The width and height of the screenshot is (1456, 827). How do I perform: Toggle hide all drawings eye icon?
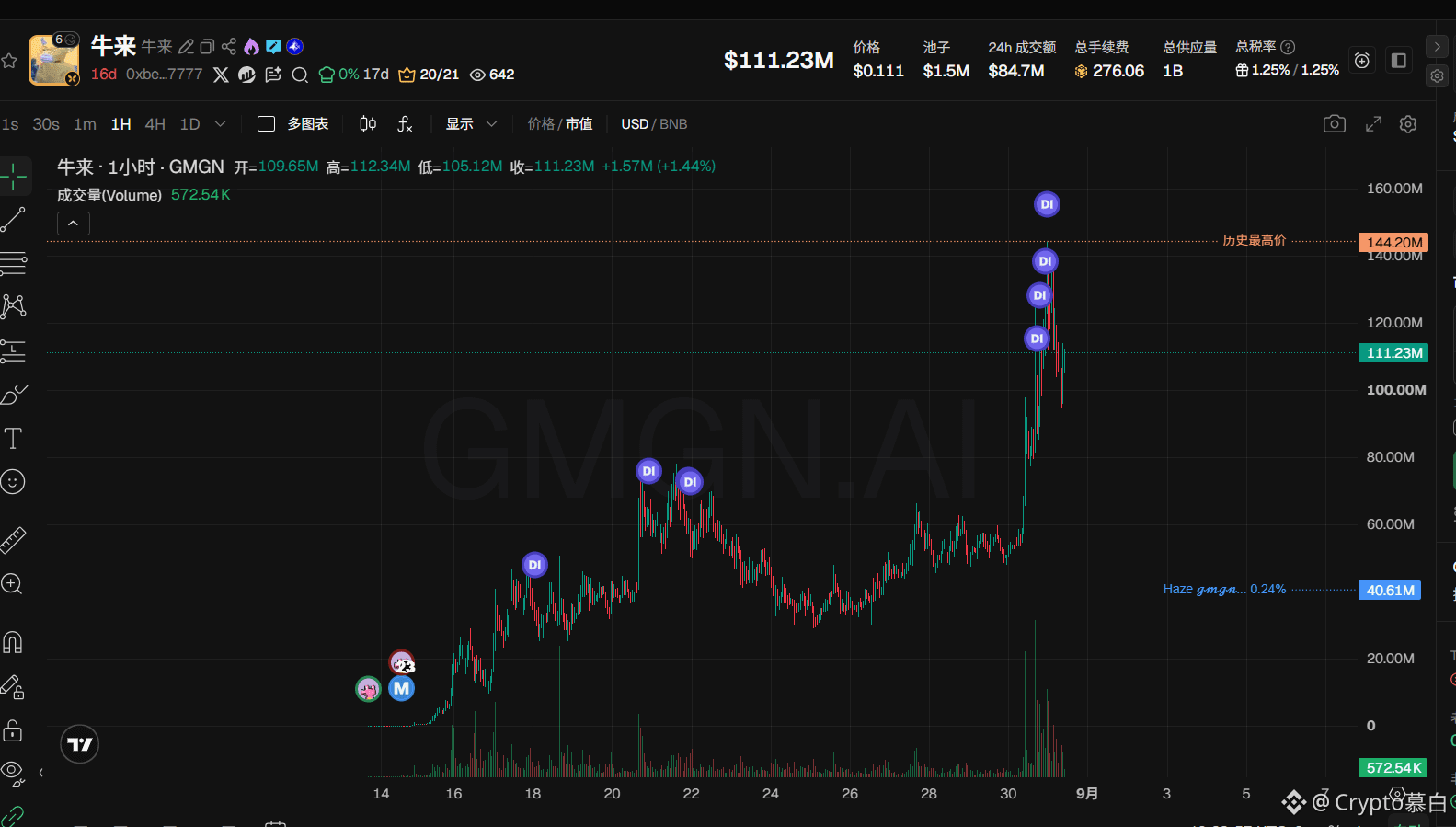13,773
